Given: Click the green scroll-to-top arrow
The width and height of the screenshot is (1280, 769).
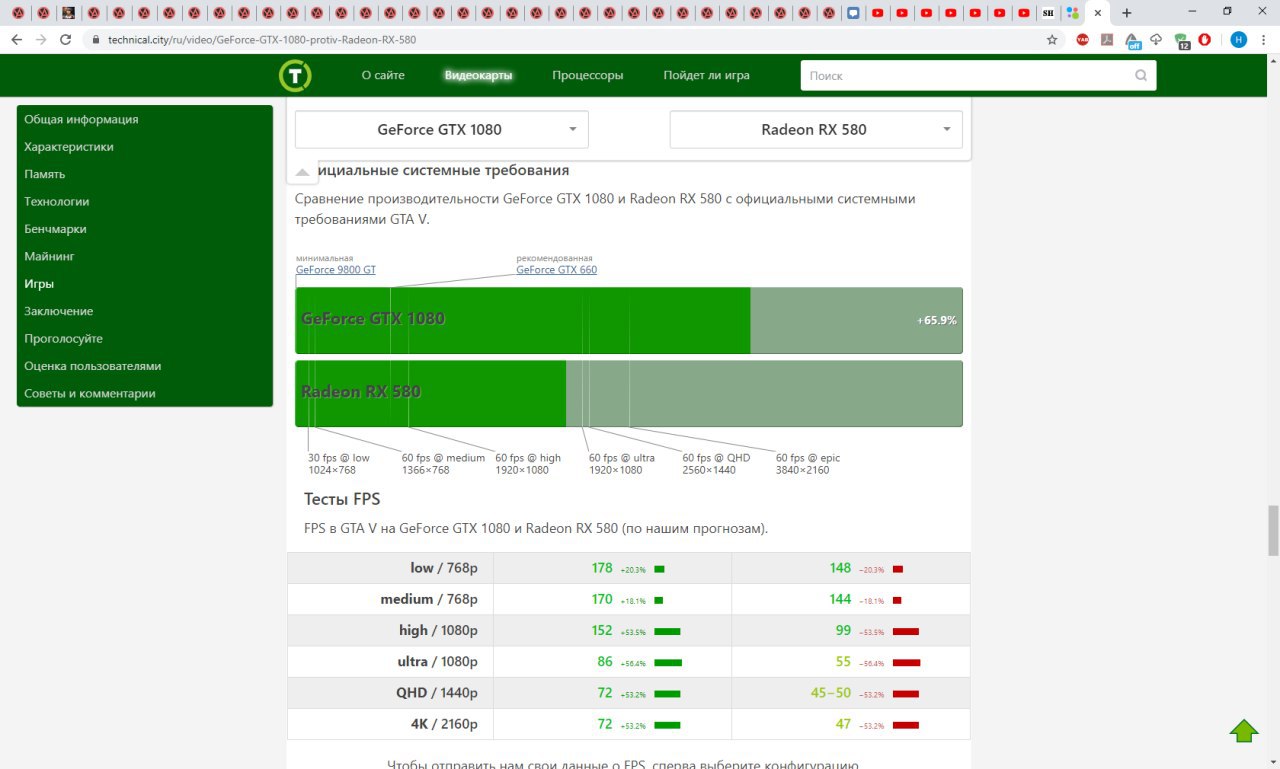Looking at the screenshot, I should [1244, 731].
